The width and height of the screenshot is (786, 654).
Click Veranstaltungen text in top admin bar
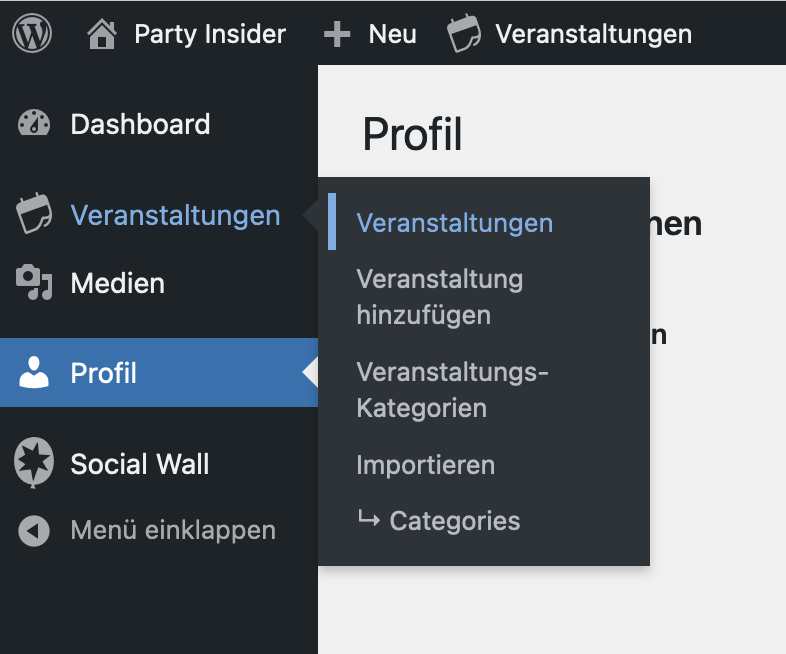coord(593,35)
